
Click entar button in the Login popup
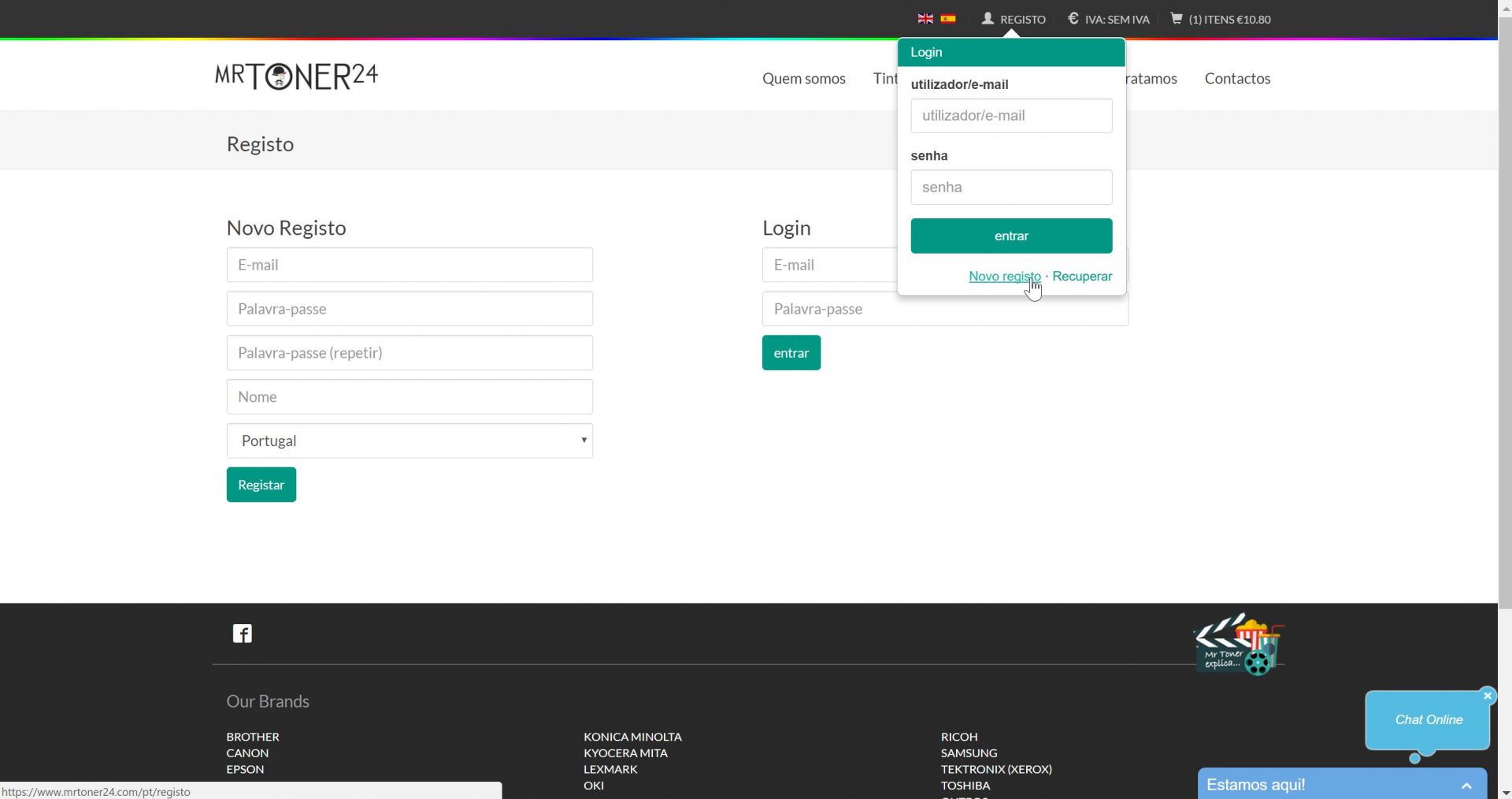pyautogui.click(x=1011, y=236)
